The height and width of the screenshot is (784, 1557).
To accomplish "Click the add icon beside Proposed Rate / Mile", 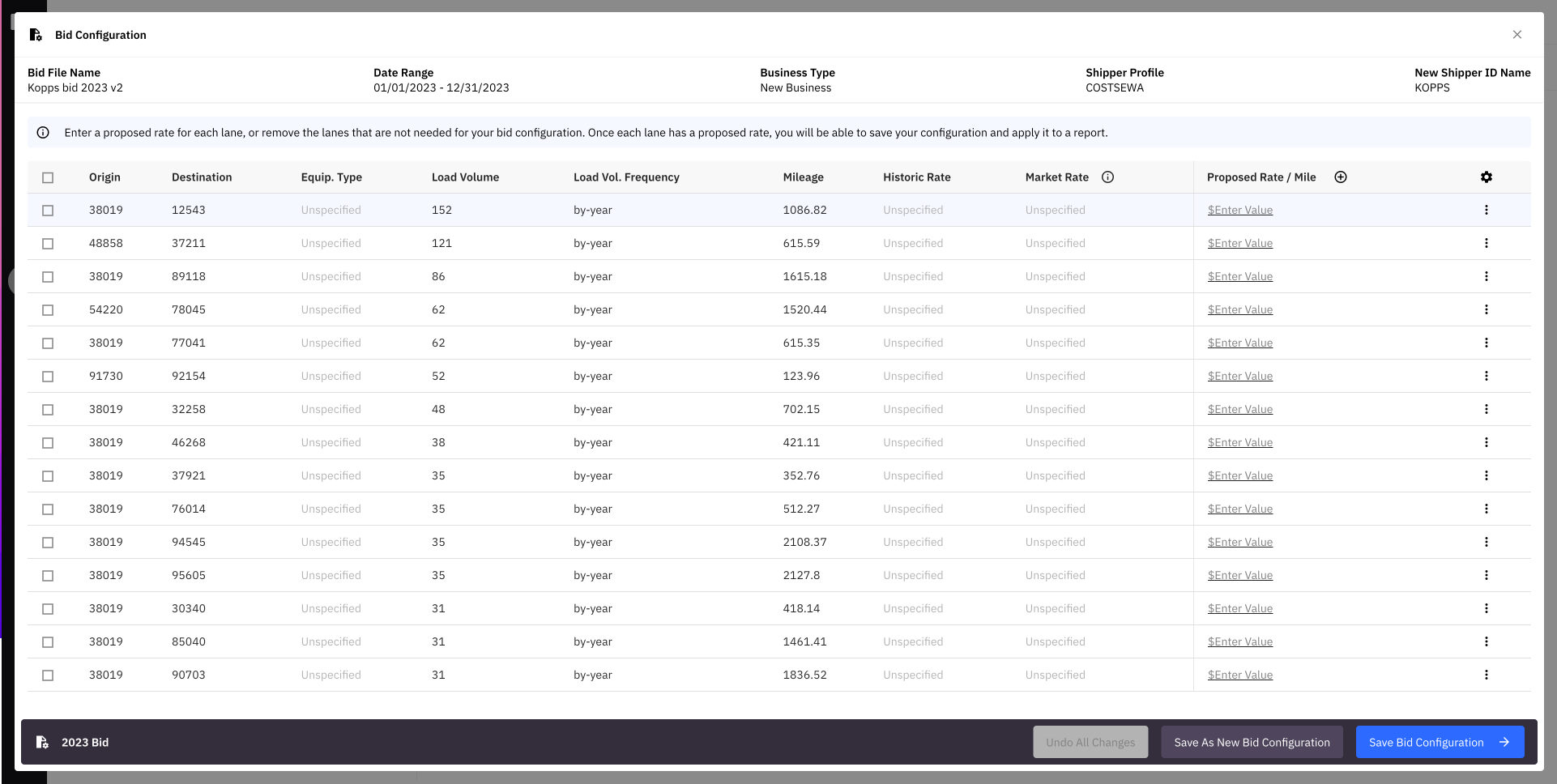I will (x=1341, y=177).
